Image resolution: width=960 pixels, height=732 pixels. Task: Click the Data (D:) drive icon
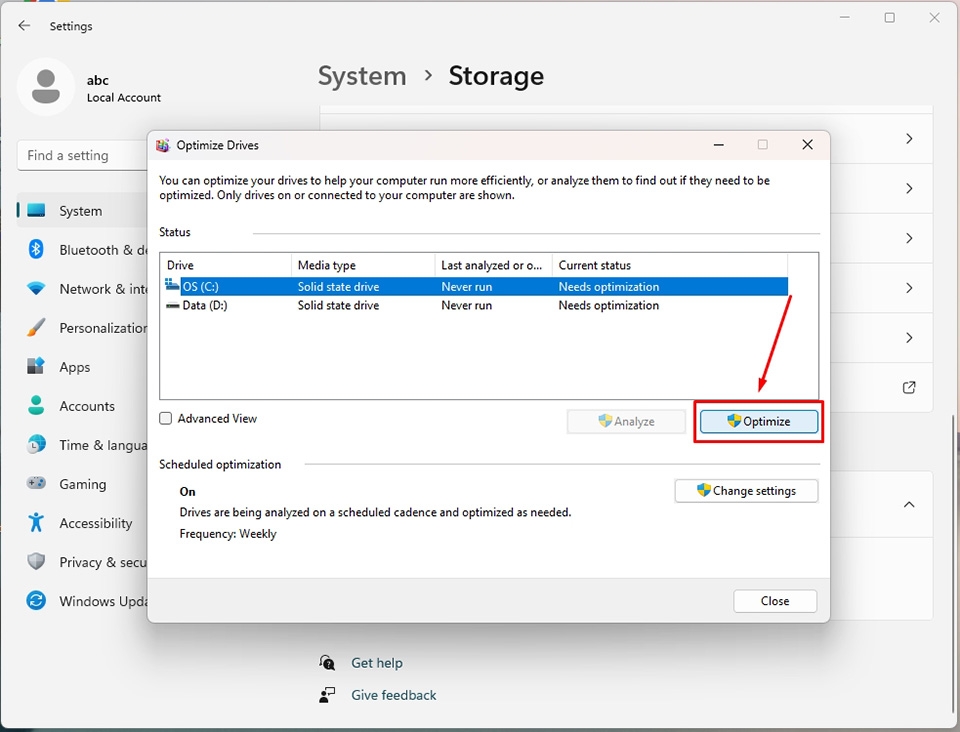[x=173, y=305]
